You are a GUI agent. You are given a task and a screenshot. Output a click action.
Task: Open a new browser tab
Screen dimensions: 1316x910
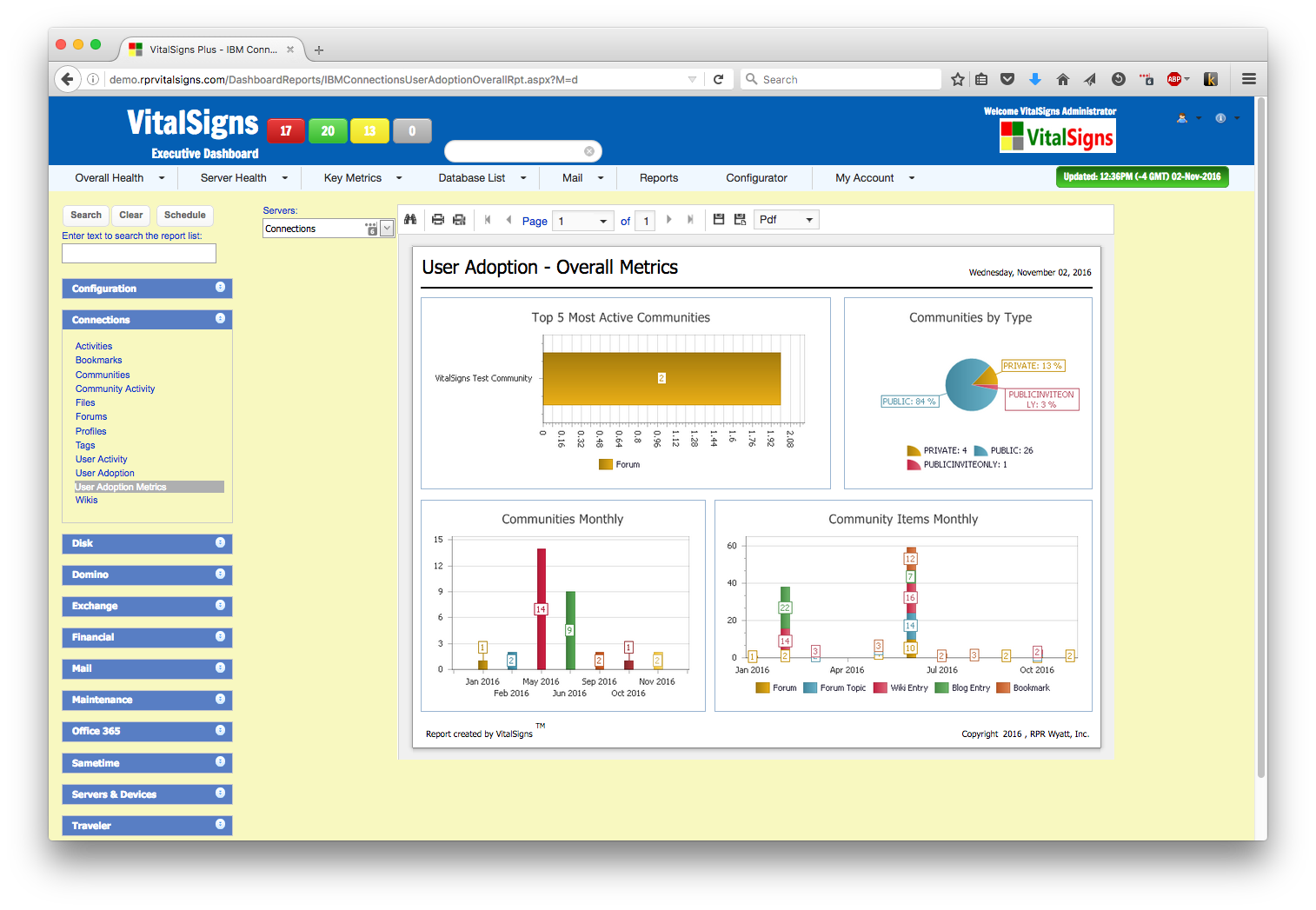(319, 50)
